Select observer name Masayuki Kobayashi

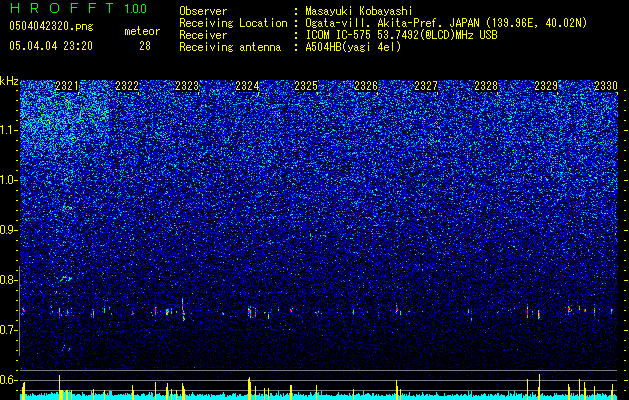pyautogui.click(x=359, y=11)
